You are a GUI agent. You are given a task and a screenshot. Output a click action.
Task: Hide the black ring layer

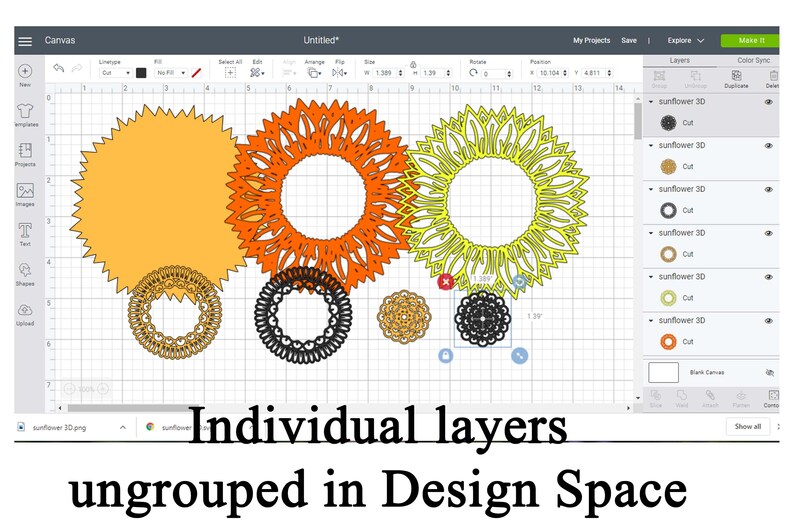tap(768, 189)
